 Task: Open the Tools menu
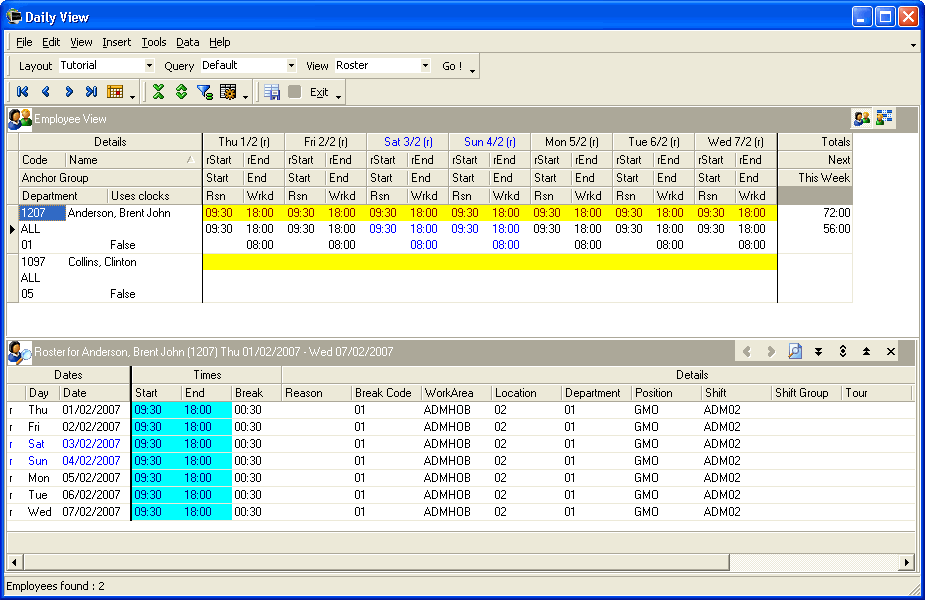[x=154, y=42]
